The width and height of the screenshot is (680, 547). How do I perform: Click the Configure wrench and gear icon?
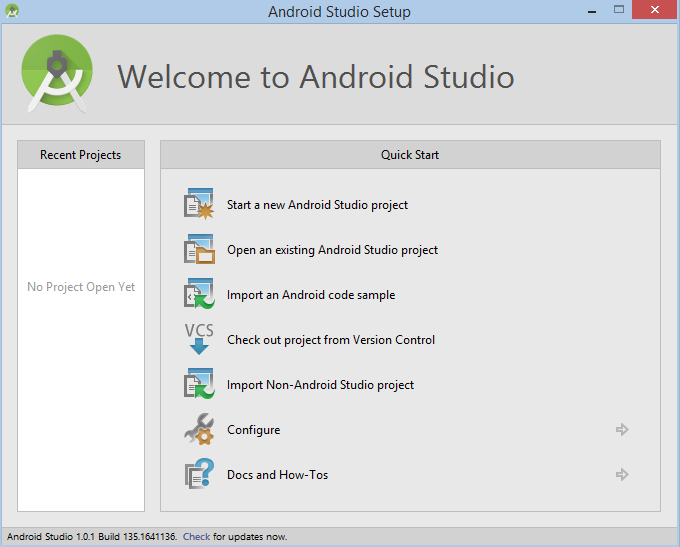[199, 429]
